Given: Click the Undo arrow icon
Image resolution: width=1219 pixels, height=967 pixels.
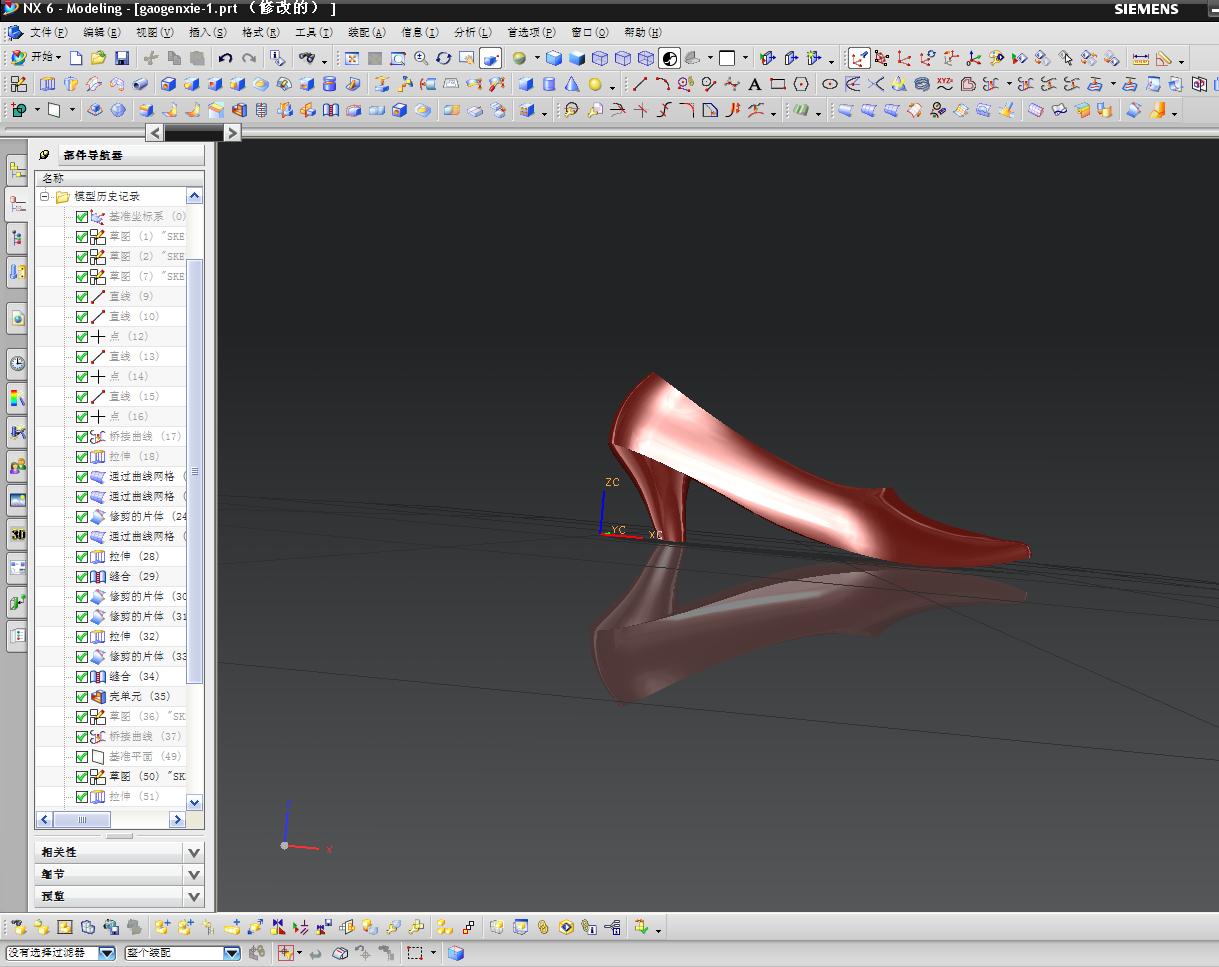Looking at the screenshot, I should click(x=225, y=58).
